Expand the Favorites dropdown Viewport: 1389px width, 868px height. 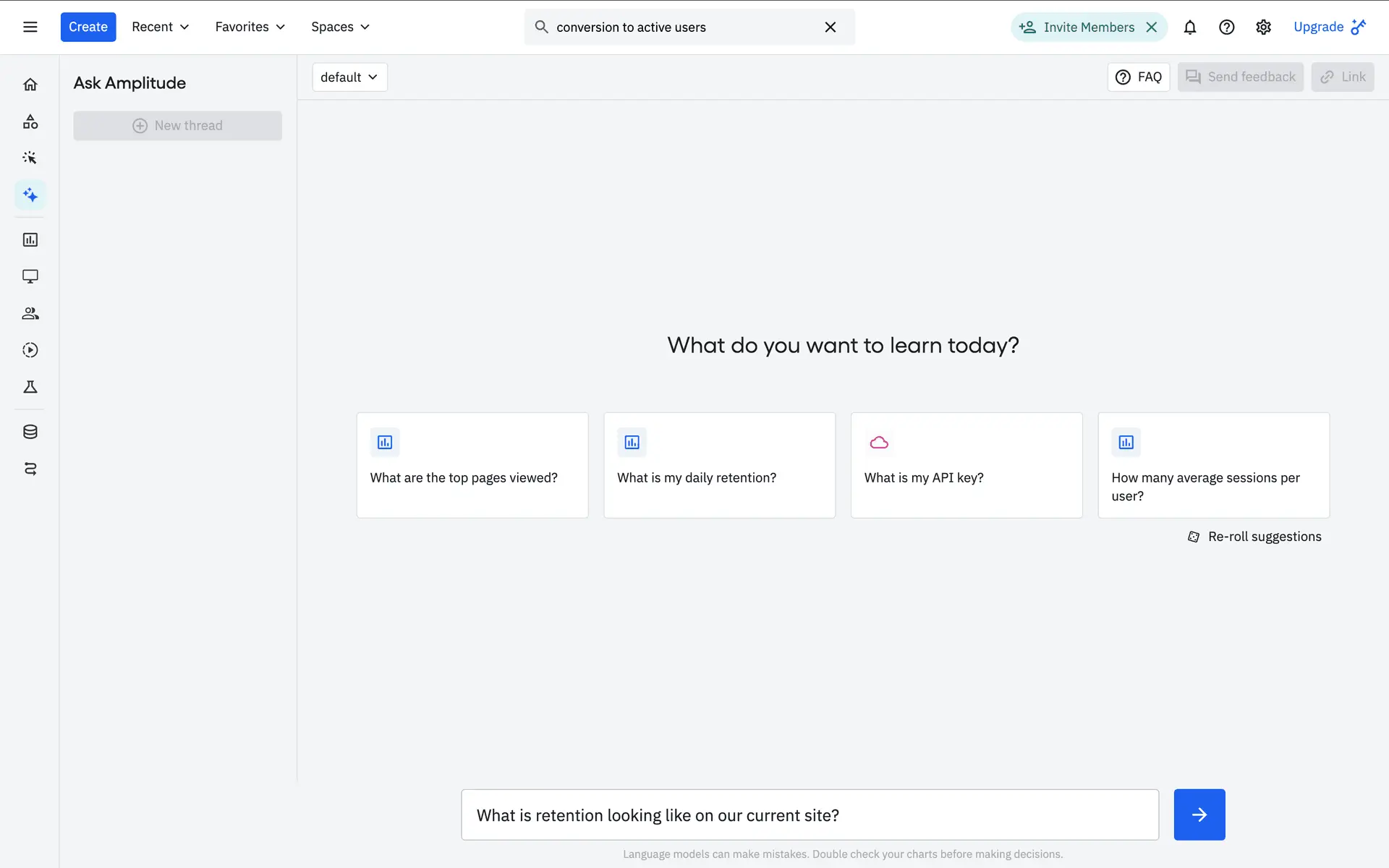point(250,27)
